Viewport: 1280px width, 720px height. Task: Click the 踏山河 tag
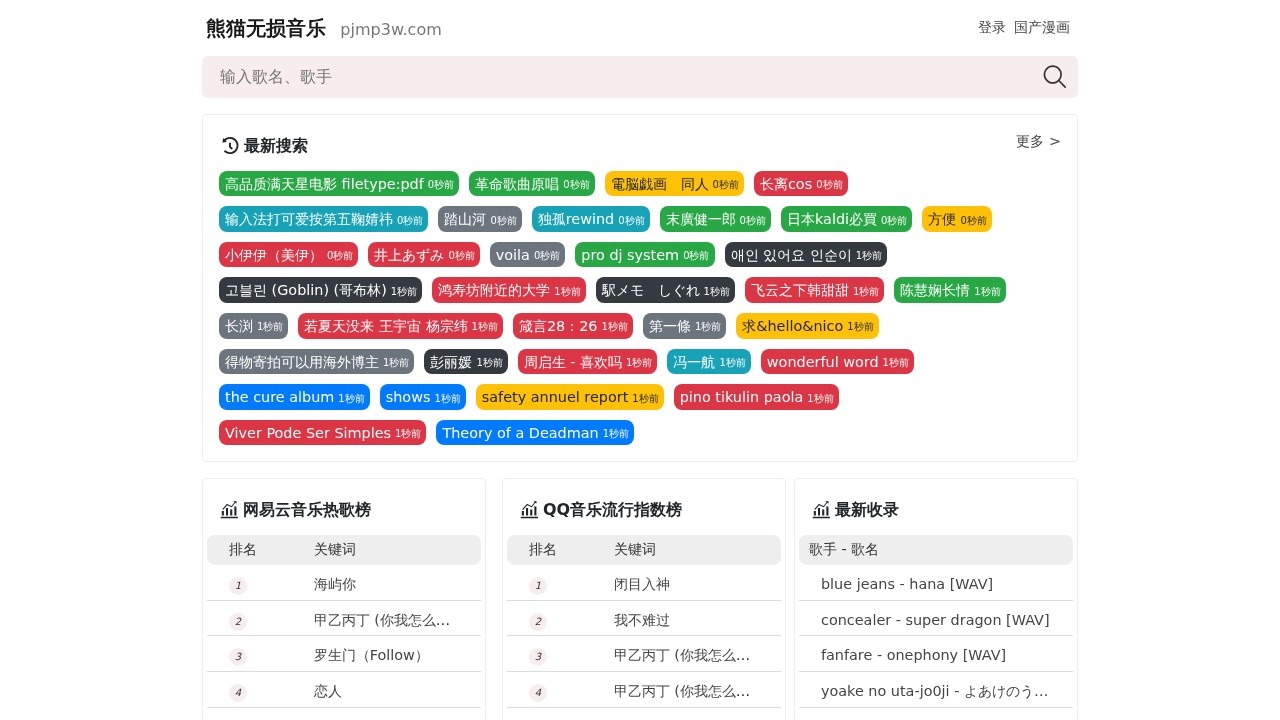tap(480, 219)
